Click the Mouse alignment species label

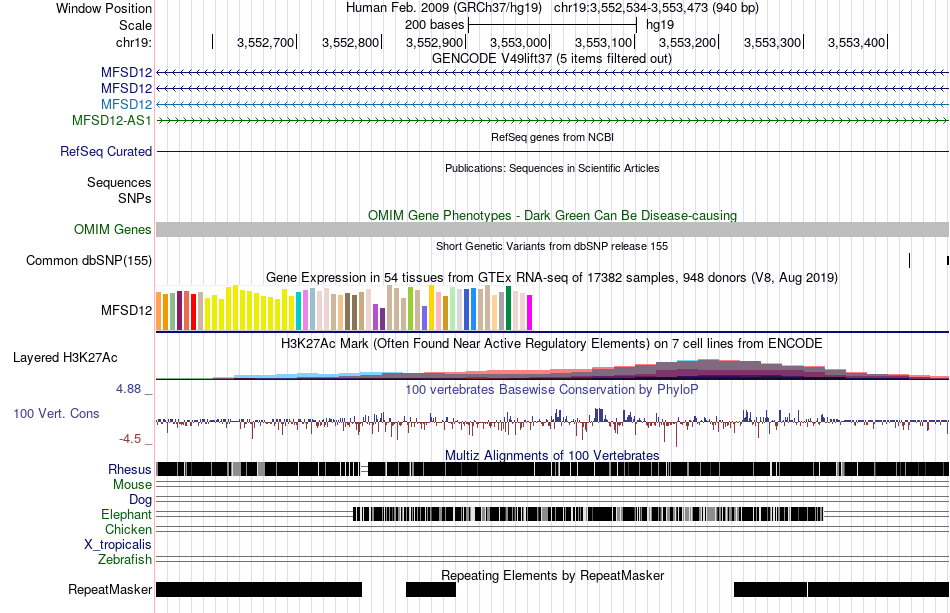[131, 485]
